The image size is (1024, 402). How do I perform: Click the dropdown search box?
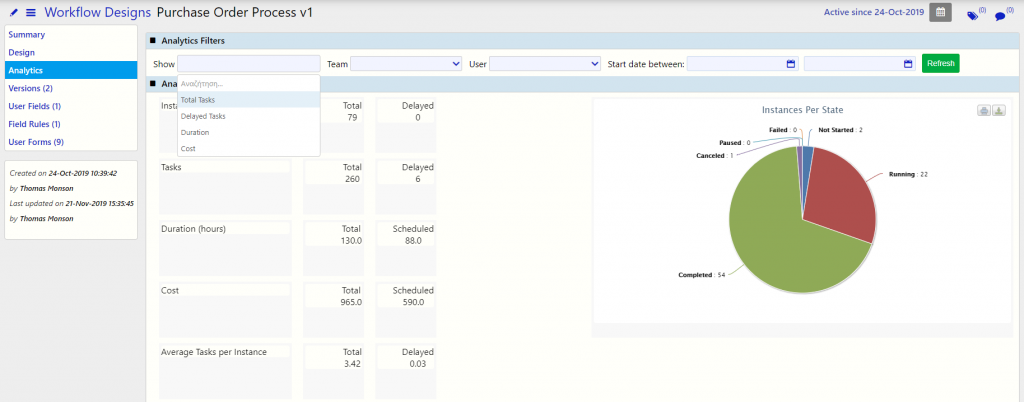(249, 84)
